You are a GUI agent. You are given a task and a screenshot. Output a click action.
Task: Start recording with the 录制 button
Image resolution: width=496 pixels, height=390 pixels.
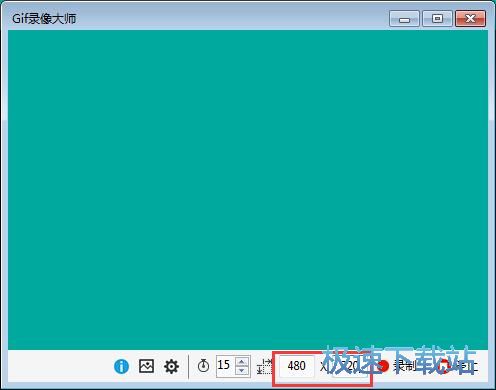(397, 366)
